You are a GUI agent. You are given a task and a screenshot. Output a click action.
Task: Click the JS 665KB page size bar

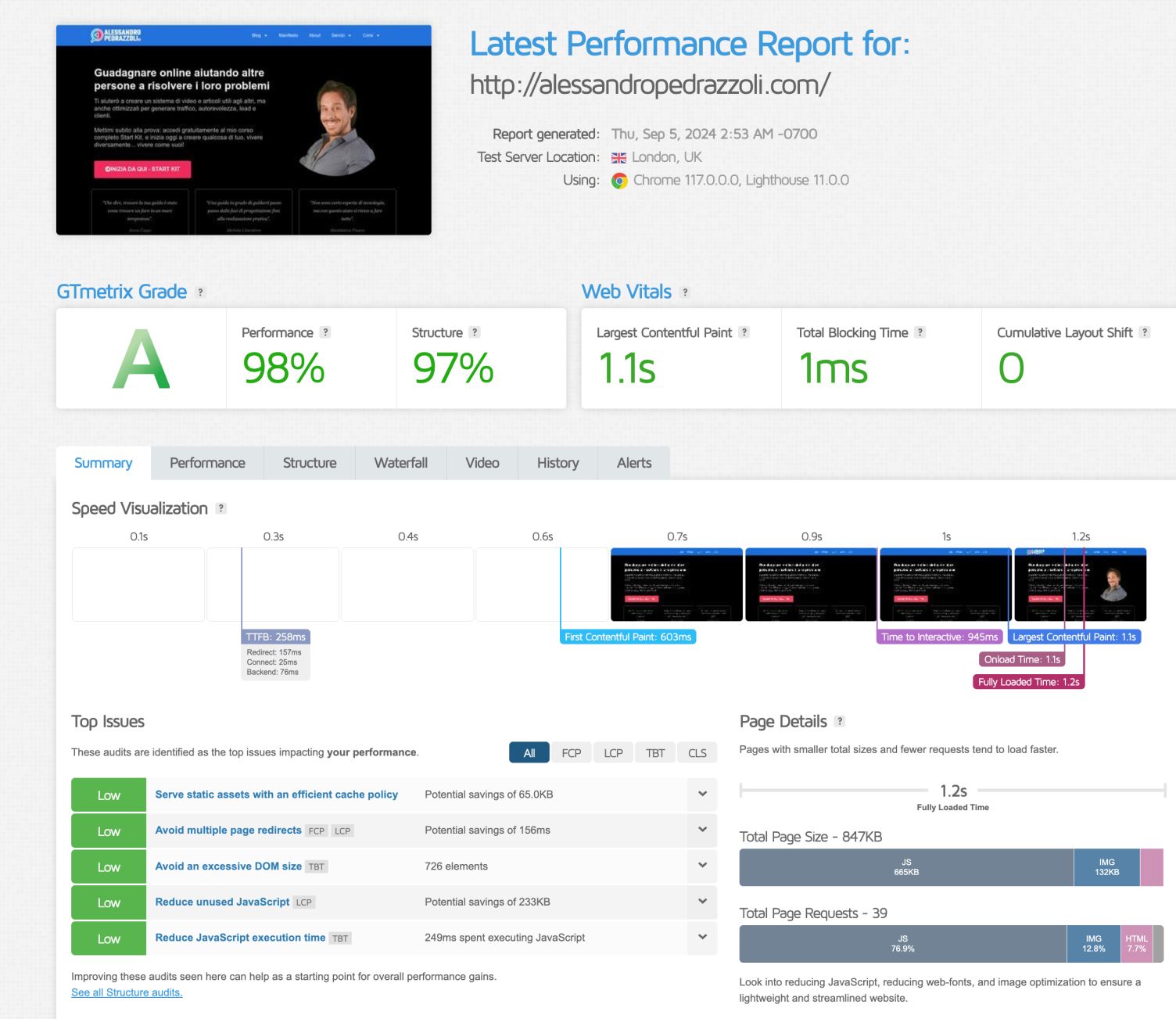point(906,867)
